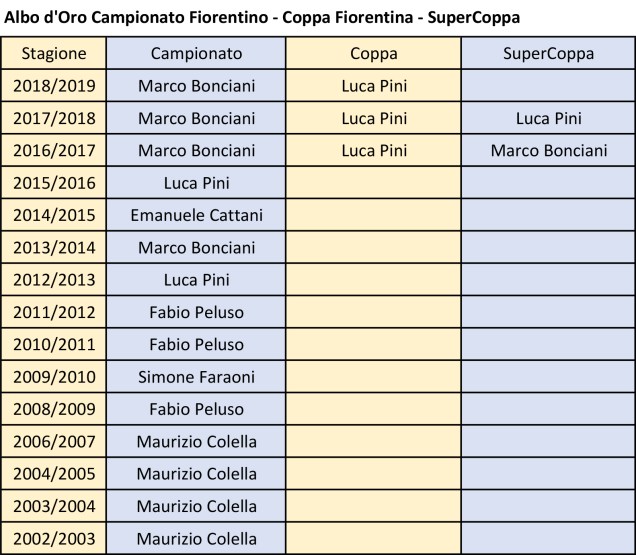Select Fabio Peluso in the 2008/2009 row
Image resolution: width=636 pixels, height=555 pixels.
pos(196,409)
